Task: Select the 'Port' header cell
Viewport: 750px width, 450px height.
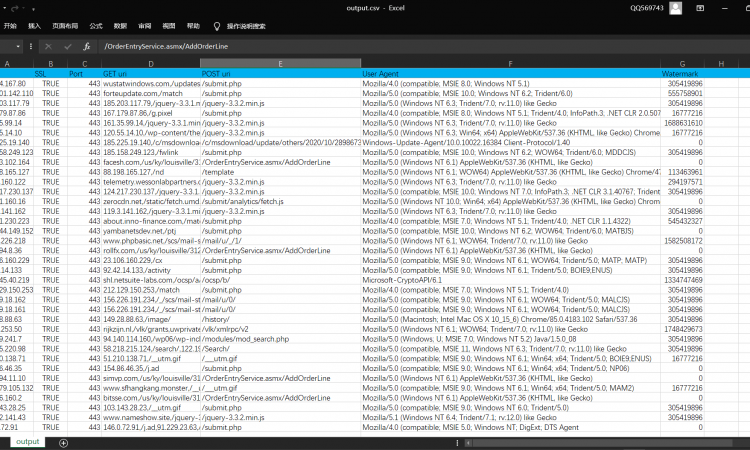Action: (x=85, y=74)
